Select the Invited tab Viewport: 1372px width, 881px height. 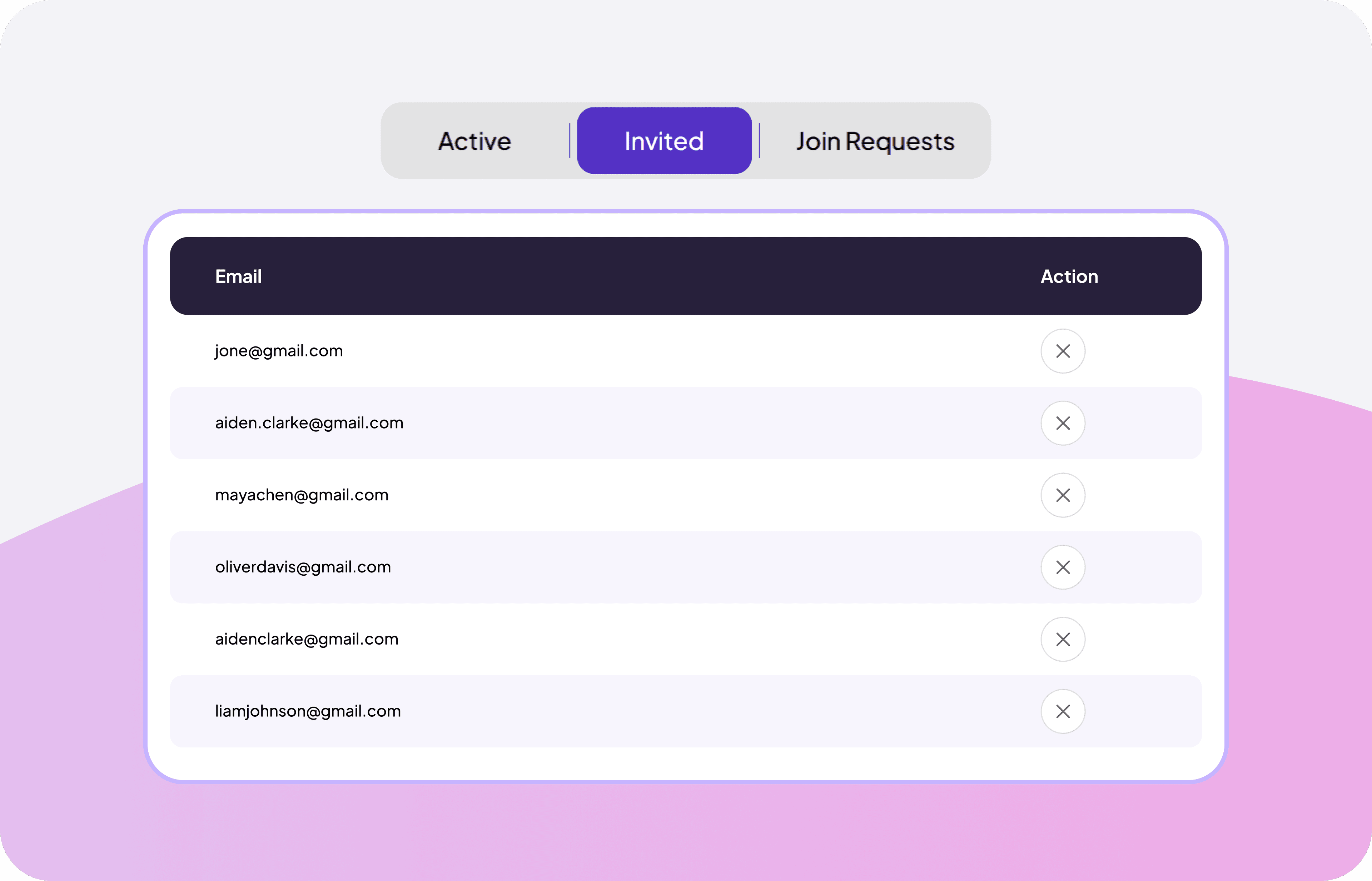663,141
